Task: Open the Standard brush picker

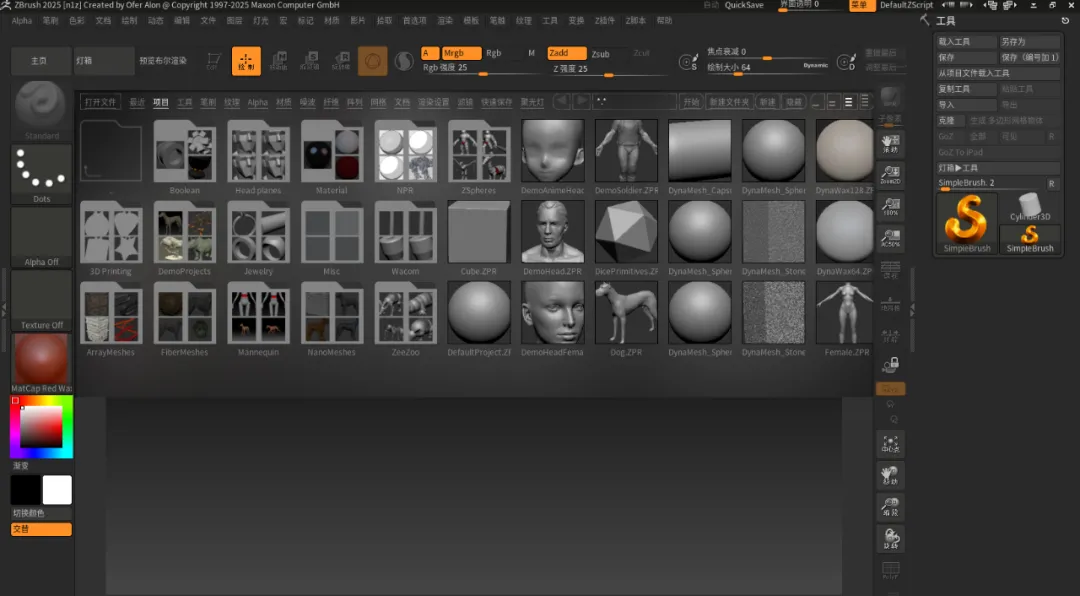Action: (41, 111)
